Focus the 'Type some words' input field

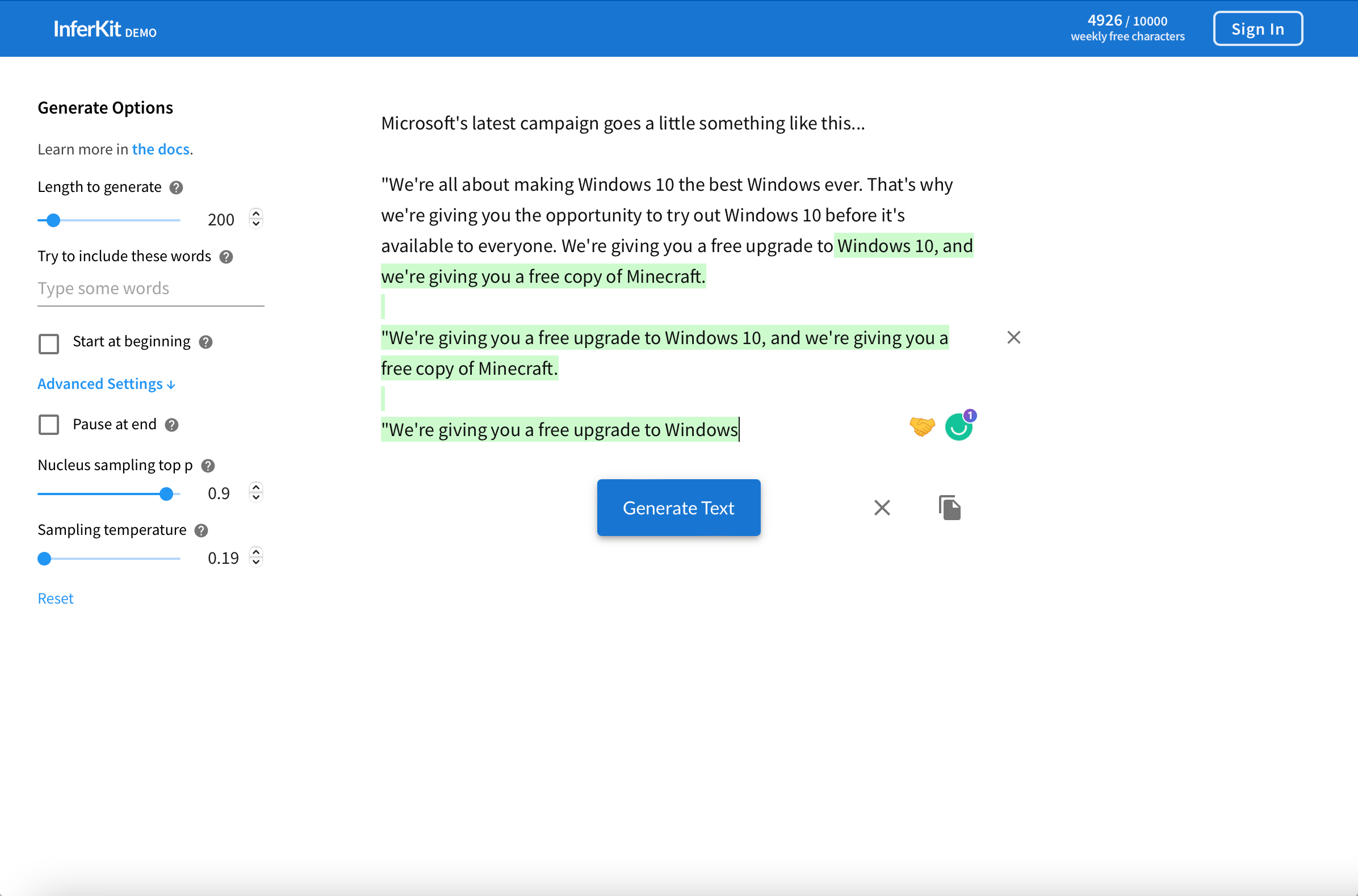click(x=151, y=288)
